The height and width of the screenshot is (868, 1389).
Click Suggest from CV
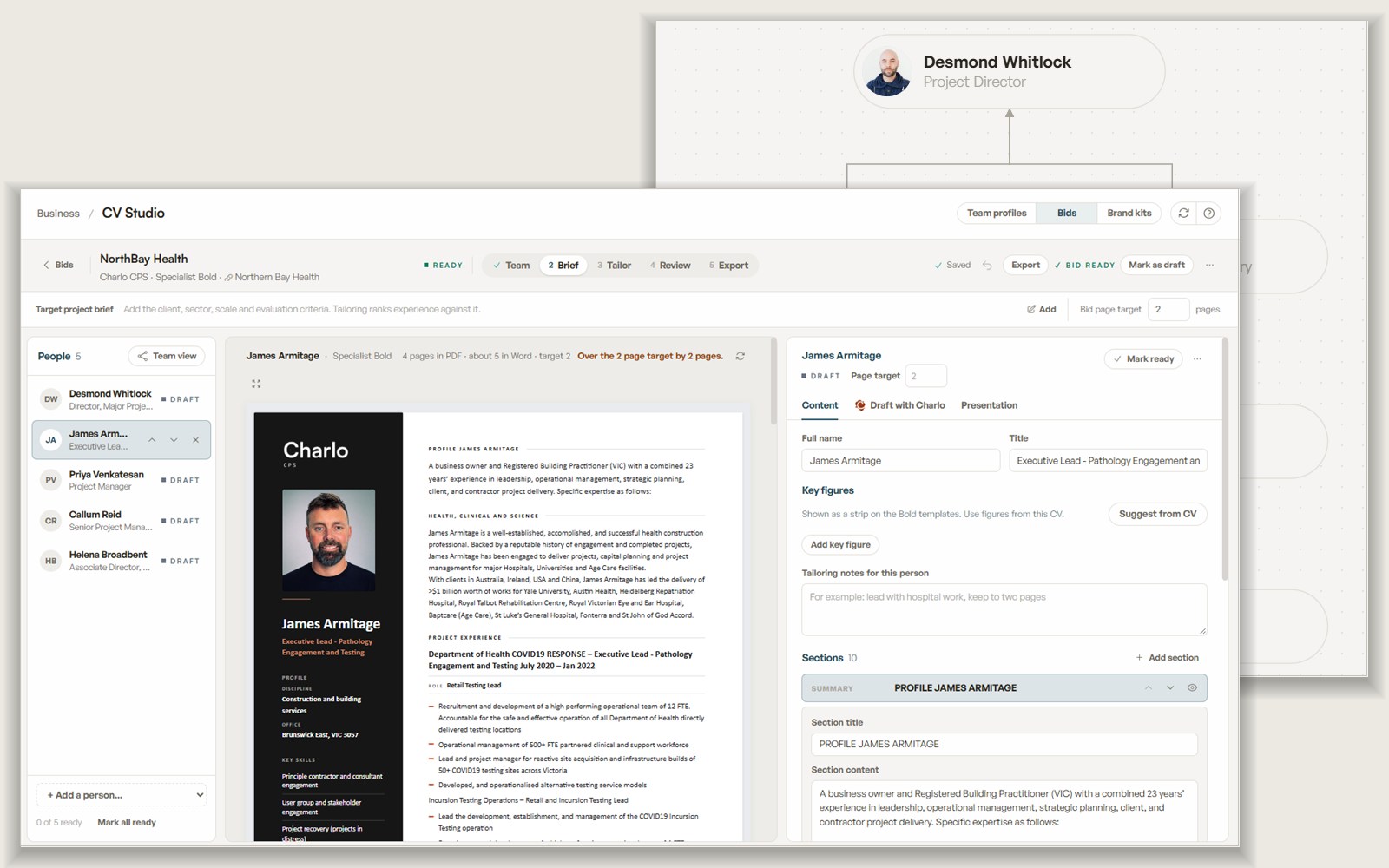(x=1157, y=515)
